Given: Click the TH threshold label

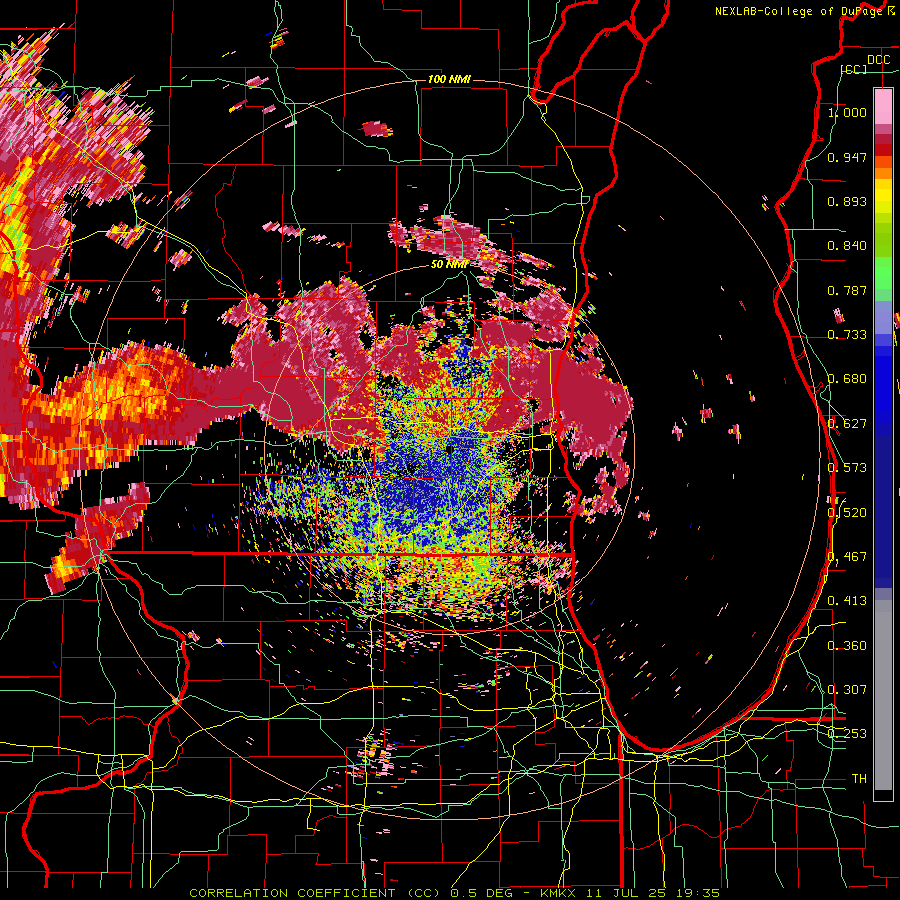Looking at the screenshot, I should (x=859, y=779).
